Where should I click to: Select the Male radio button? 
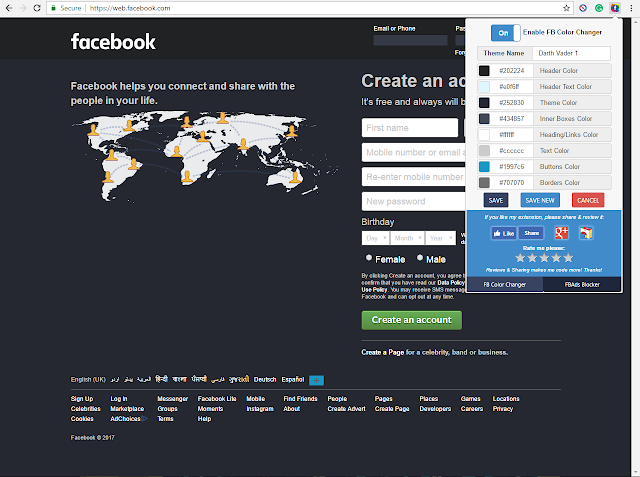420,258
